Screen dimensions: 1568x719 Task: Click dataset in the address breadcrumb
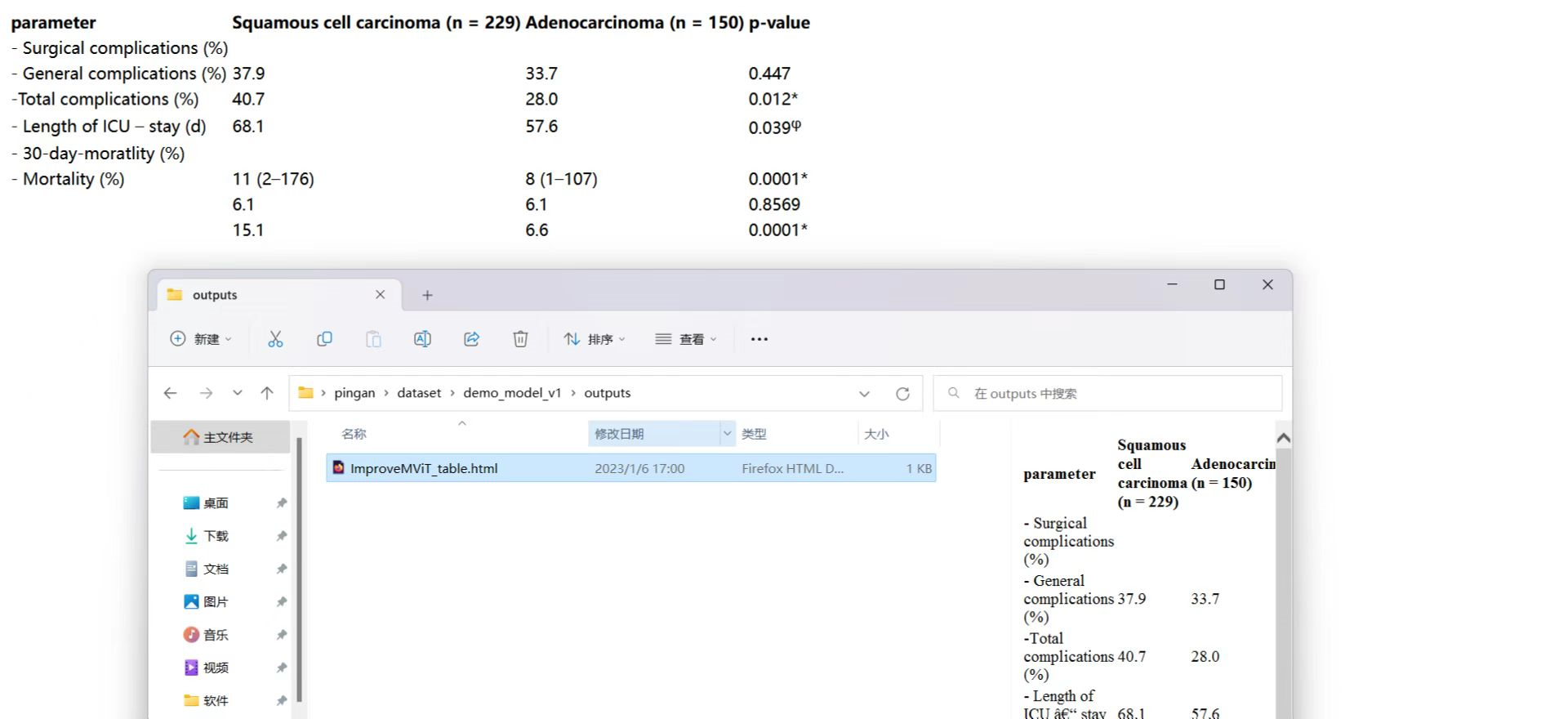[x=419, y=393]
